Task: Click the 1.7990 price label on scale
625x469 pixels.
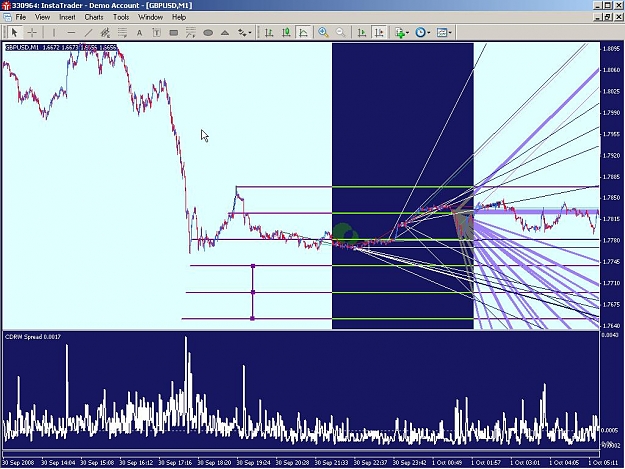Action: tap(611, 113)
